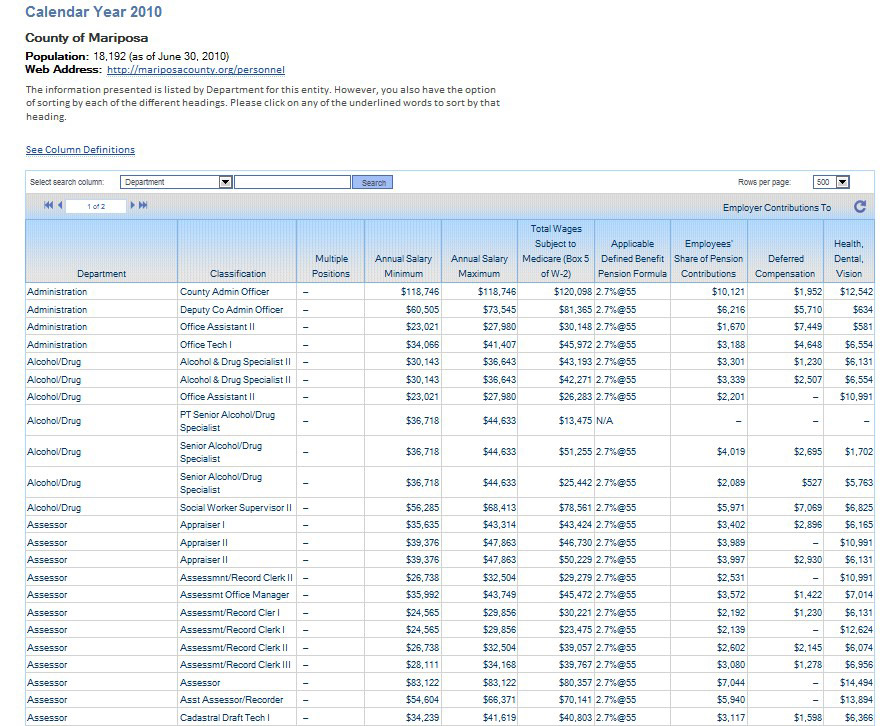Open the search column dropdown showing Department
Viewport: 890px width, 726px height.
(176, 182)
